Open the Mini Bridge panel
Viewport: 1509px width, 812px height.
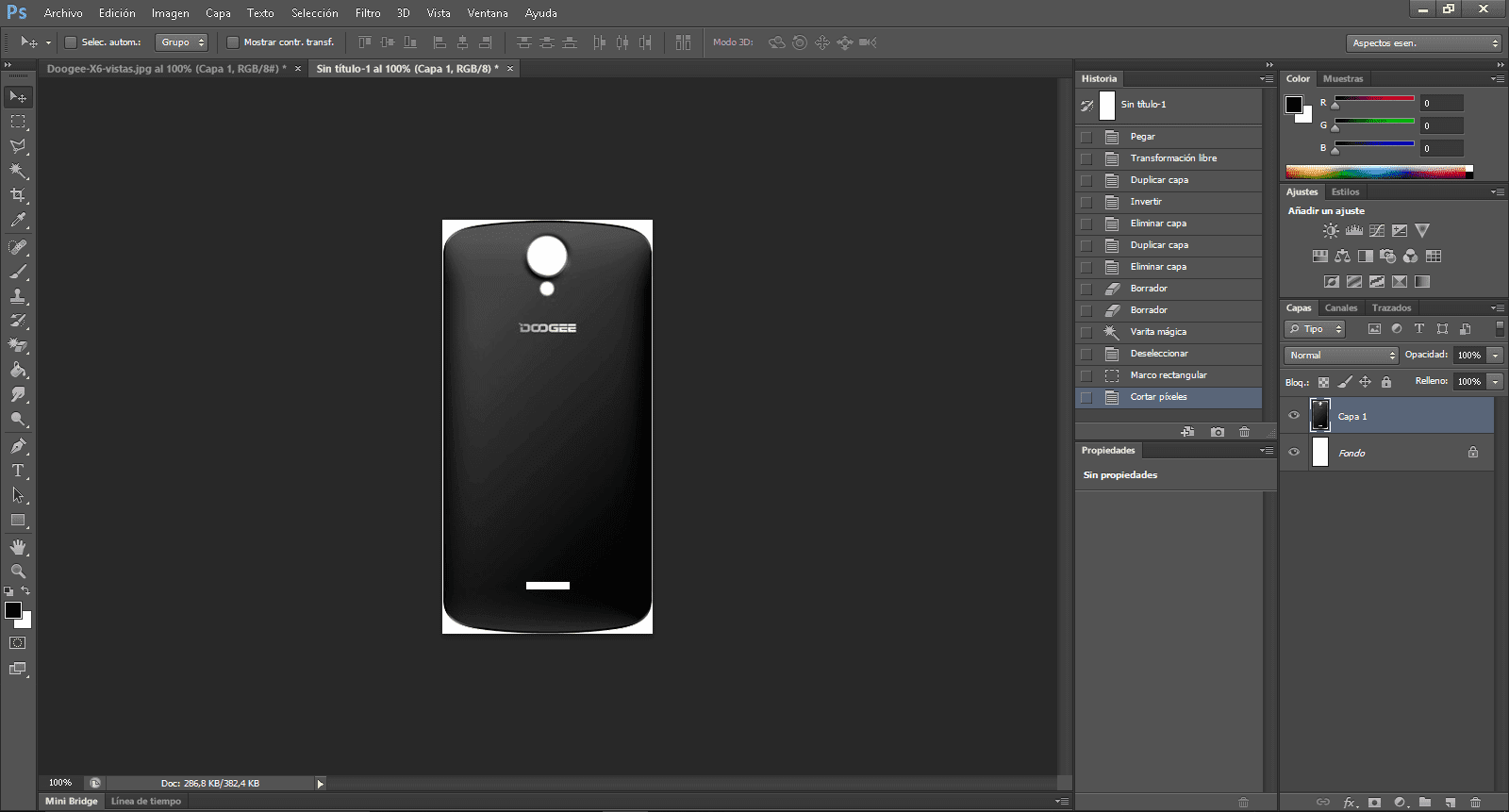[72, 802]
